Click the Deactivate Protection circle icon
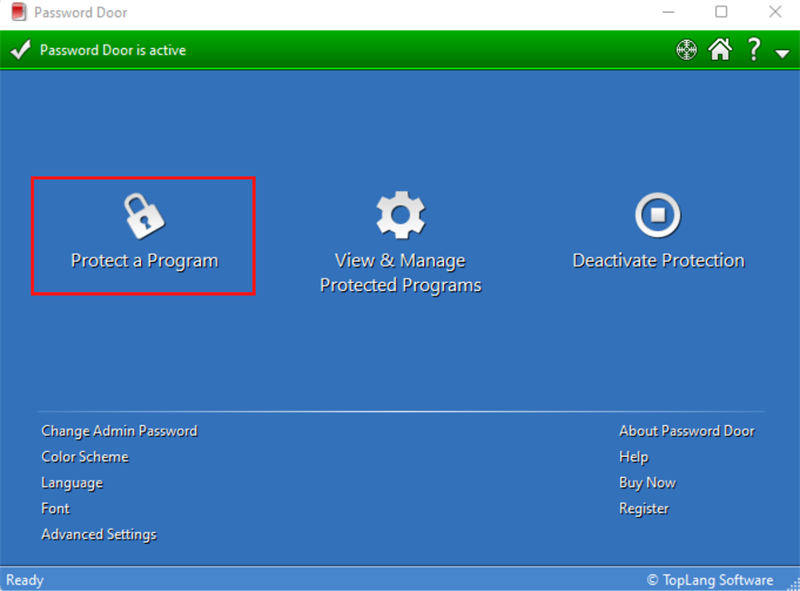Viewport: 800px width, 591px height. tap(657, 213)
